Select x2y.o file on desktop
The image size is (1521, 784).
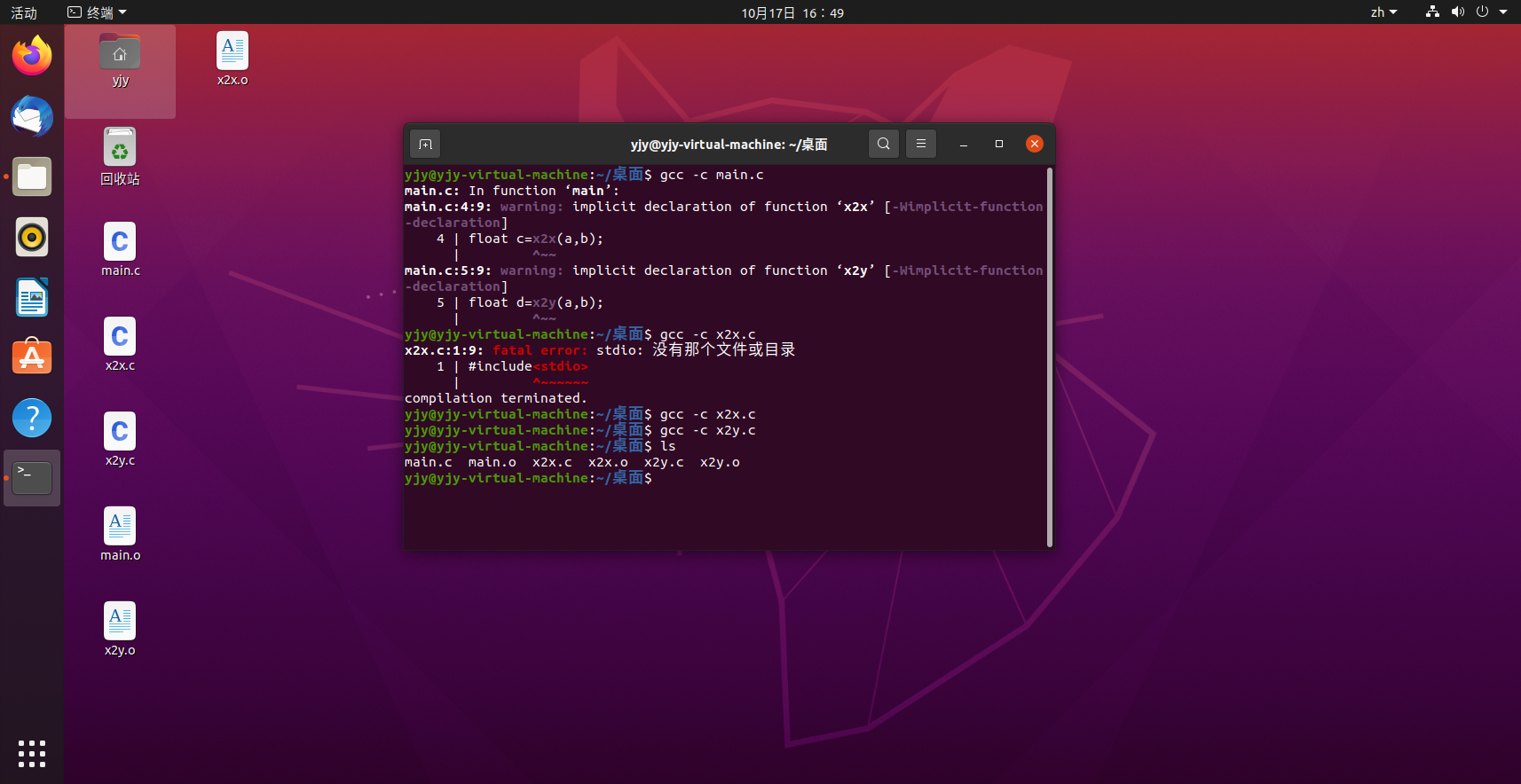click(x=120, y=629)
